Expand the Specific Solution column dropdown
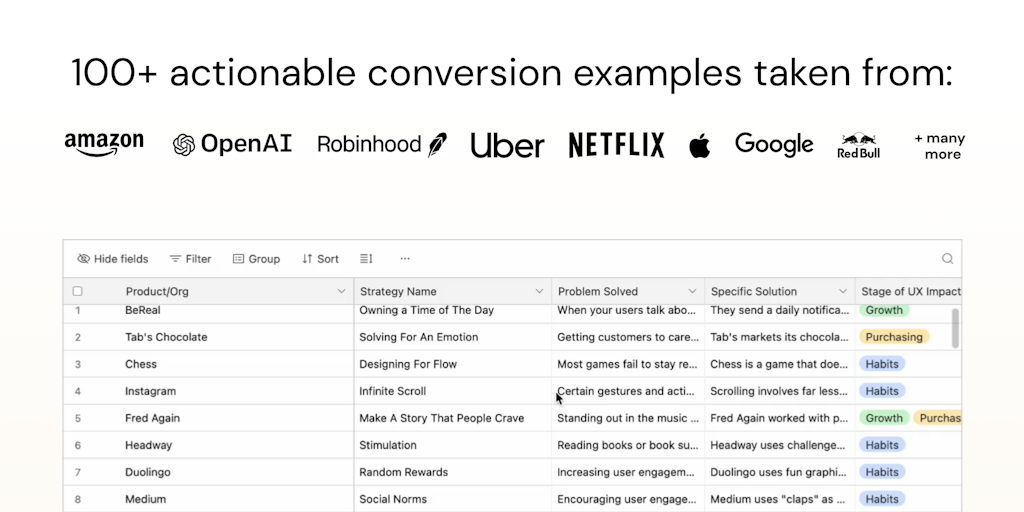The image size is (1024, 512). tap(843, 291)
